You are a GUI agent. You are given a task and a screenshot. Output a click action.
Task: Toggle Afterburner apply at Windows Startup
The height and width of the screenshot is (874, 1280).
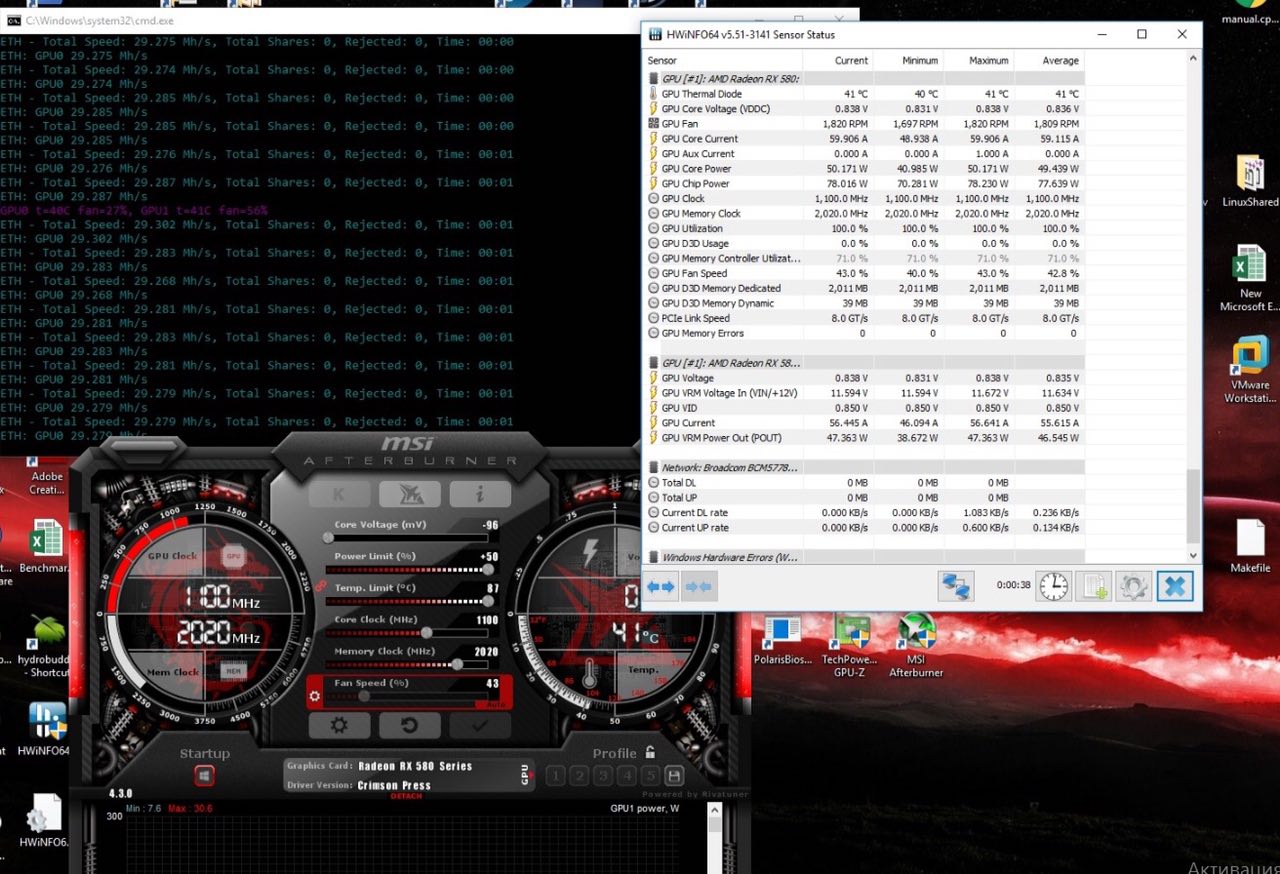coord(204,775)
